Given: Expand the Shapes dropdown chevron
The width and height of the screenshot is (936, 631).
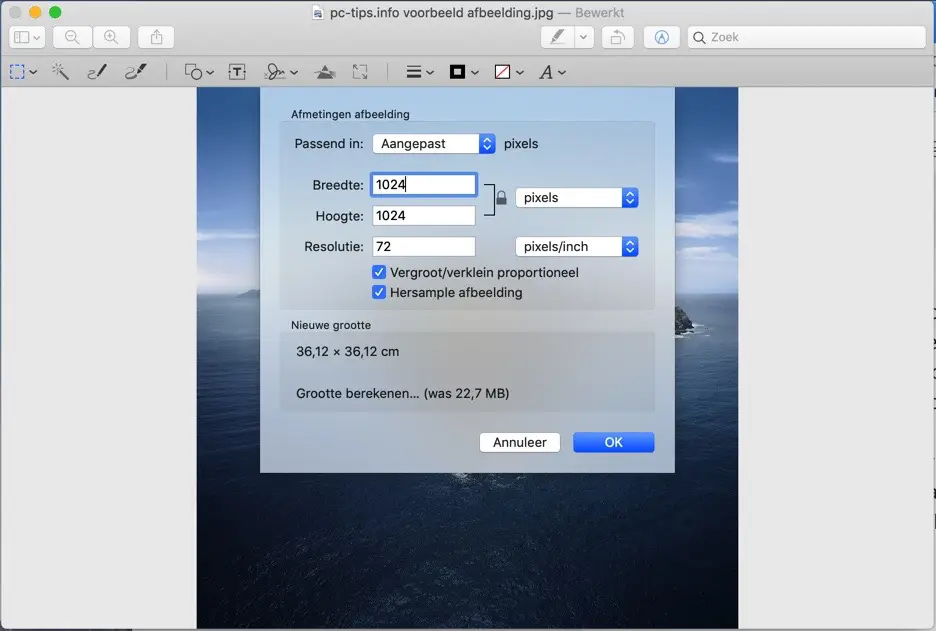Looking at the screenshot, I should click(210, 73).
